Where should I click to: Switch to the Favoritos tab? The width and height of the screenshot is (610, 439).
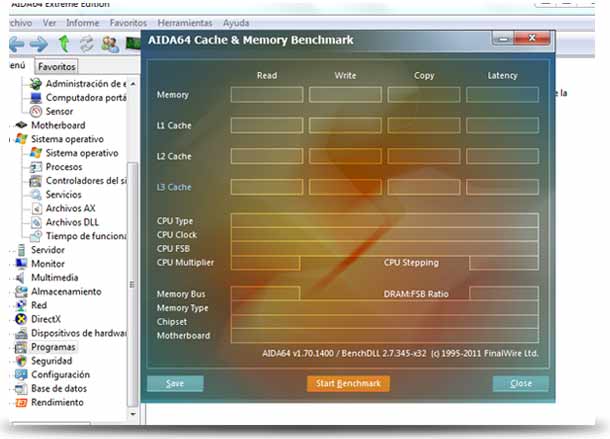(56, 67)
